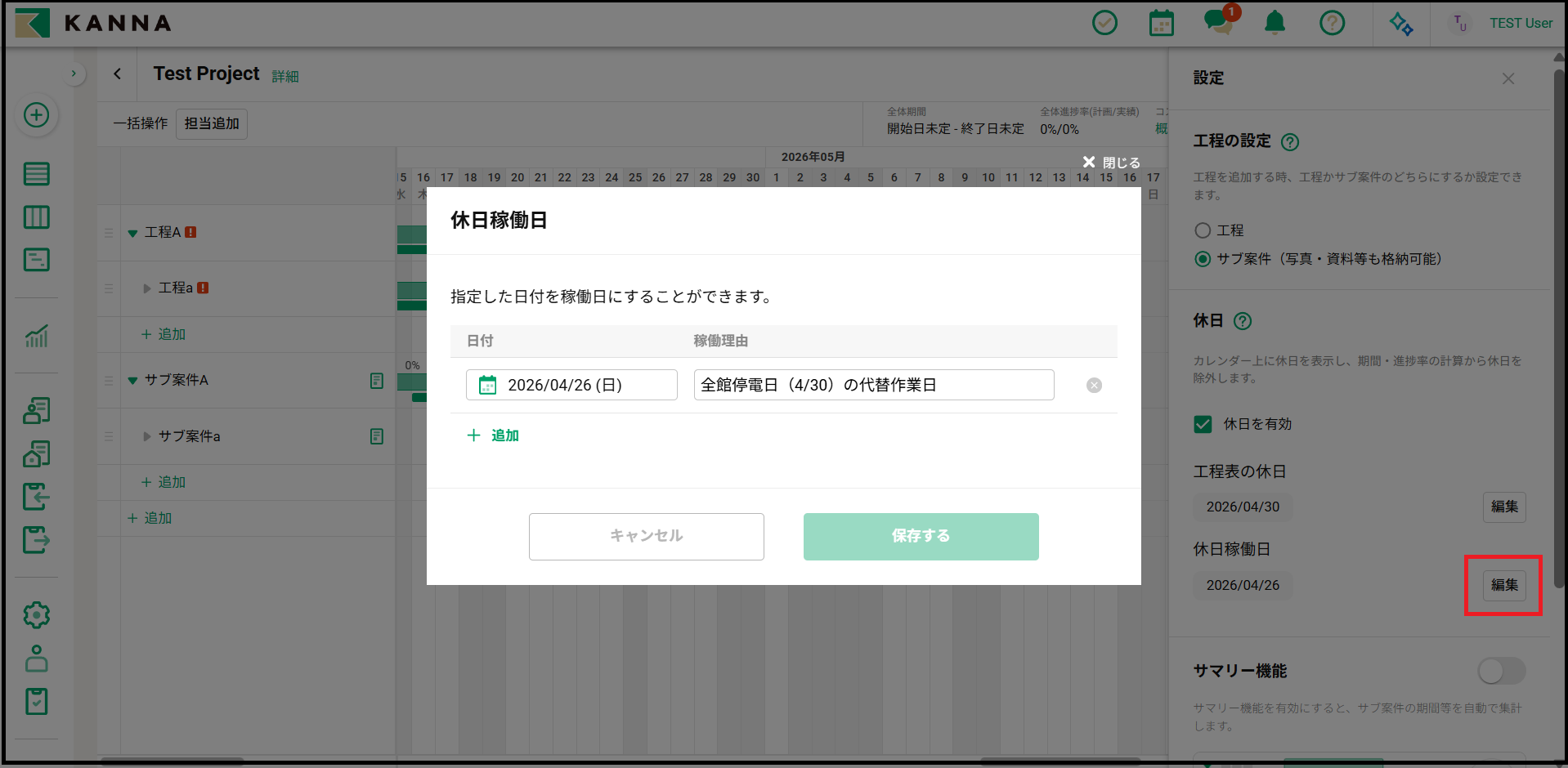Image resolution: width=1568 pixels, height=768 pixels.
Task: Click the drag handle on 工程A row
Action: (109, 234)
